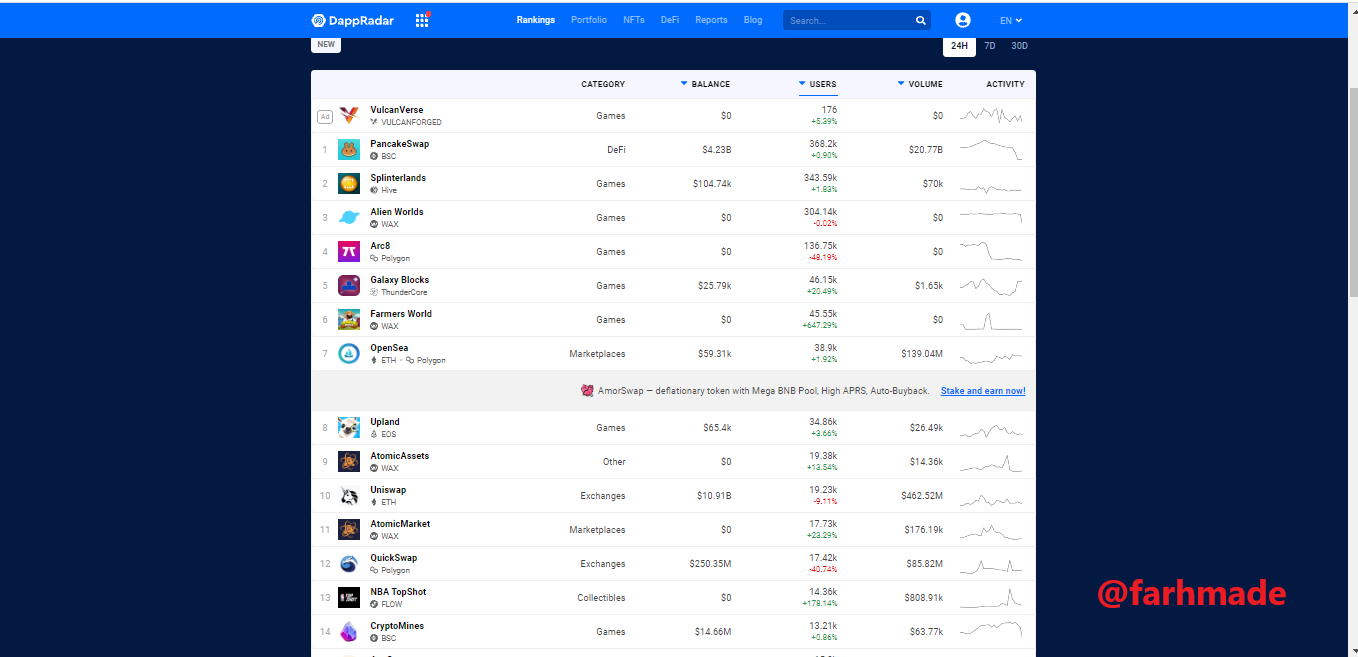Open the NFTs menu item

click(x=634, y=20)
